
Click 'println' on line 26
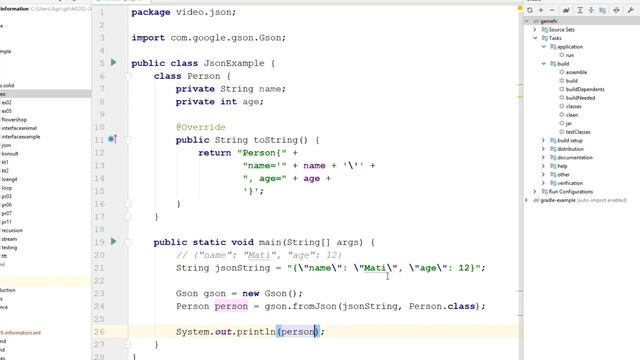pyautogui.click(x=256, y=331)
